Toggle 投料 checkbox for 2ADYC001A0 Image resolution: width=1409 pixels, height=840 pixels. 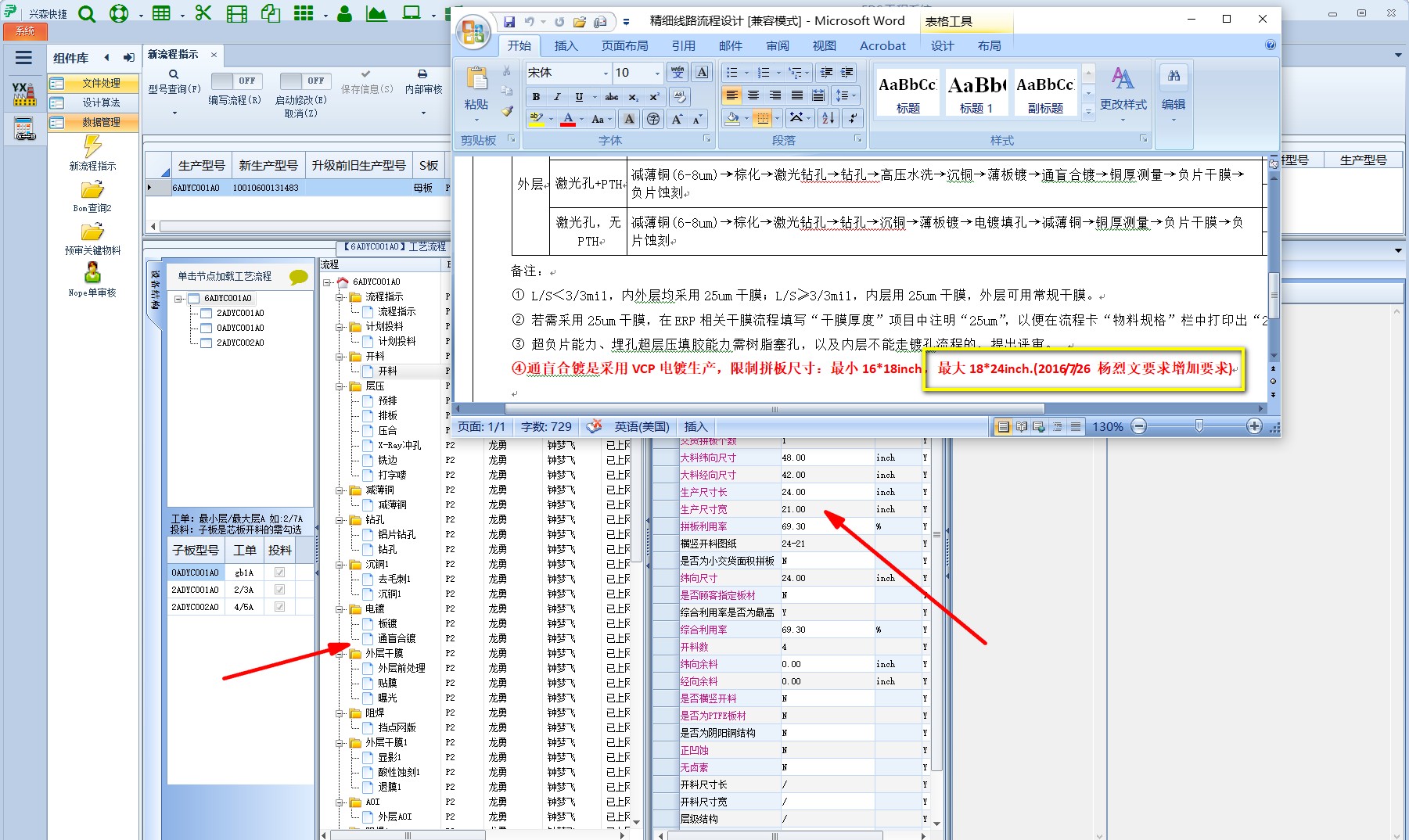click(x=279, y=590)
